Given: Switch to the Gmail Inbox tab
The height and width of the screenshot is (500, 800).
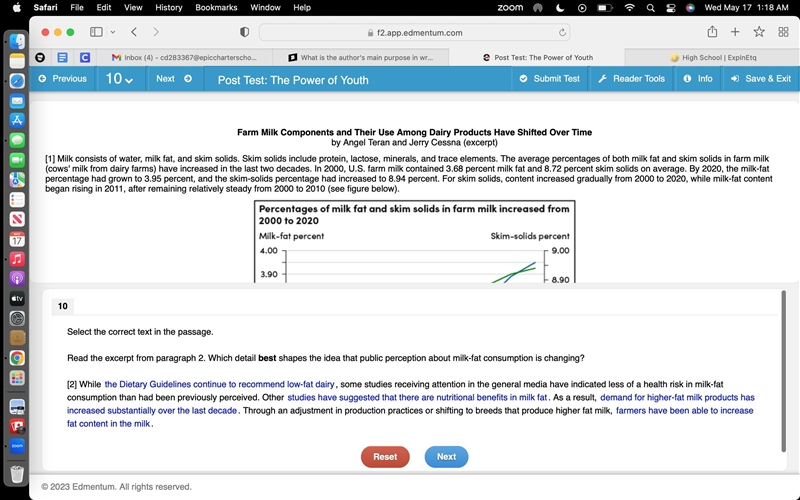Looking at the screenshot, I should click(184, 57).
